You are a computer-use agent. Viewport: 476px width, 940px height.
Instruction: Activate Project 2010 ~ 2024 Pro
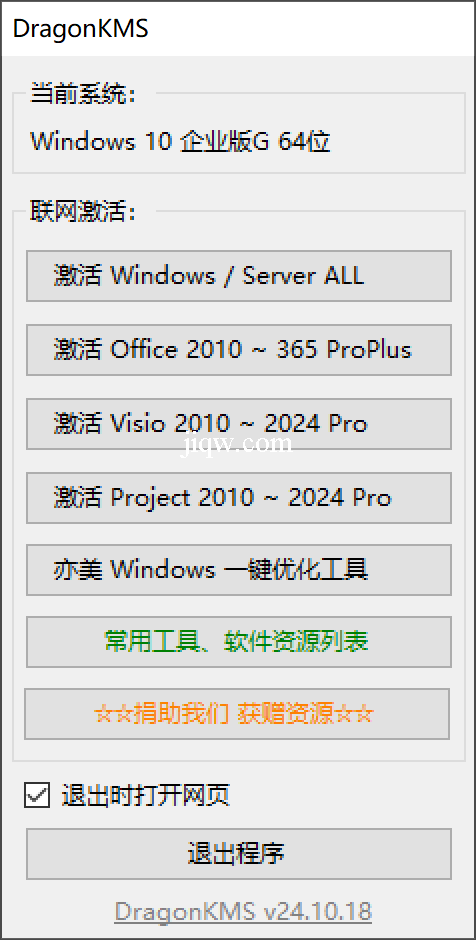point(239,498)
